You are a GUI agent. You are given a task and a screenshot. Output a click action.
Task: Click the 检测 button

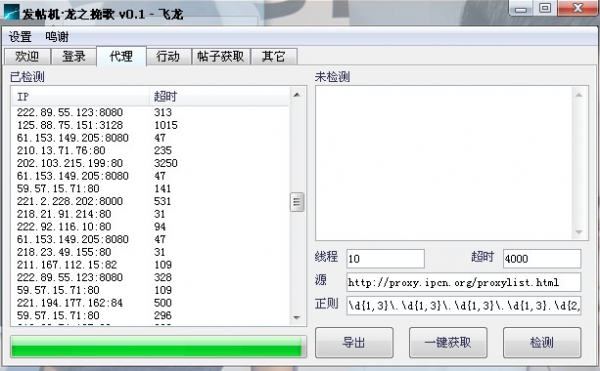[x=542, y=342]
